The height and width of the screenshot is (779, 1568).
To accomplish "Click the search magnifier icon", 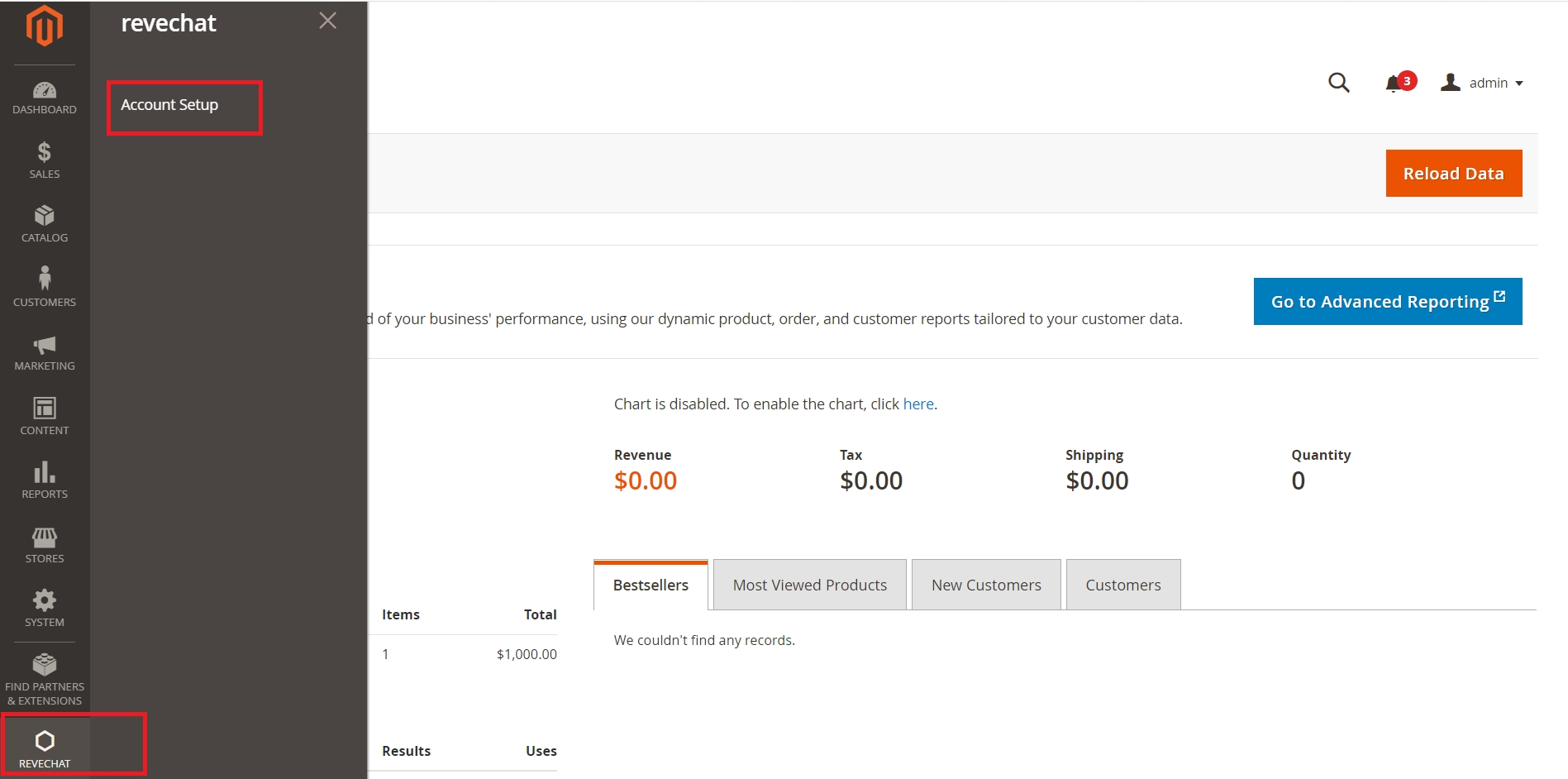I will point(1338,83).
